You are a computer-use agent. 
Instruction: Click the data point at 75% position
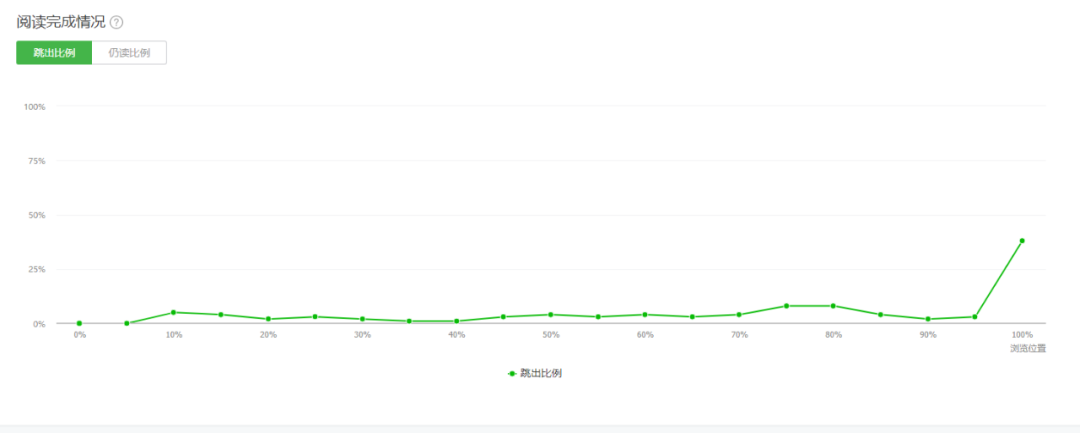[x=786, y=306]
